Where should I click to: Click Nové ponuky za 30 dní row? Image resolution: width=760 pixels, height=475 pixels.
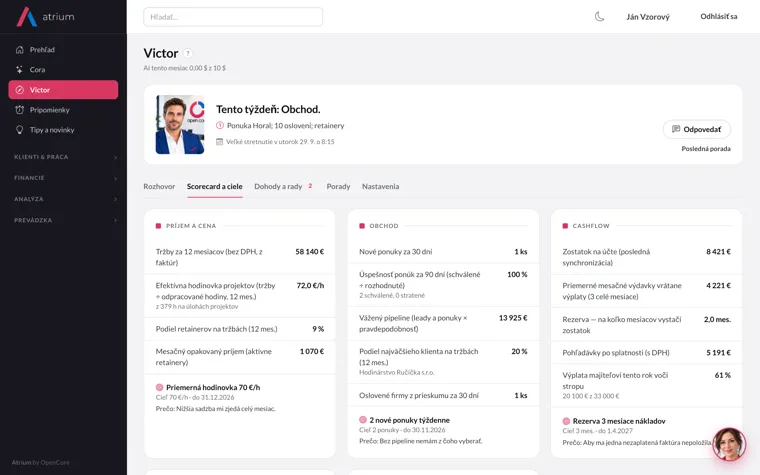pos(443,252)
